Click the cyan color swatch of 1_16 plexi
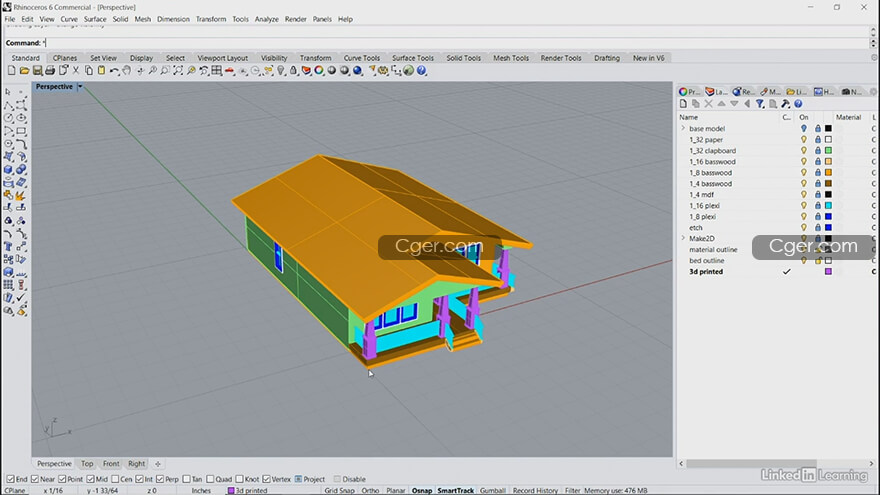This screenshot has width=880, height=495. click(828, 206)
